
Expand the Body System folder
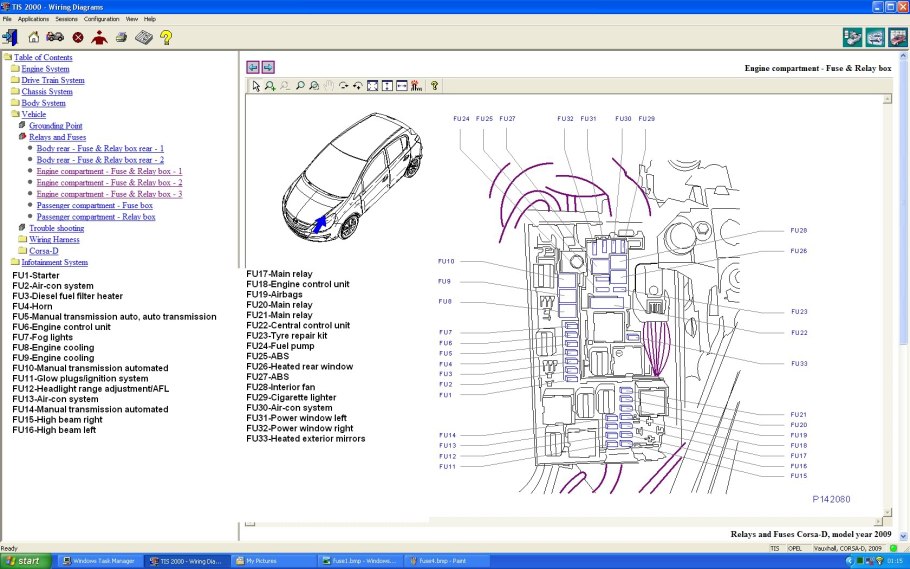click(43, 103)
